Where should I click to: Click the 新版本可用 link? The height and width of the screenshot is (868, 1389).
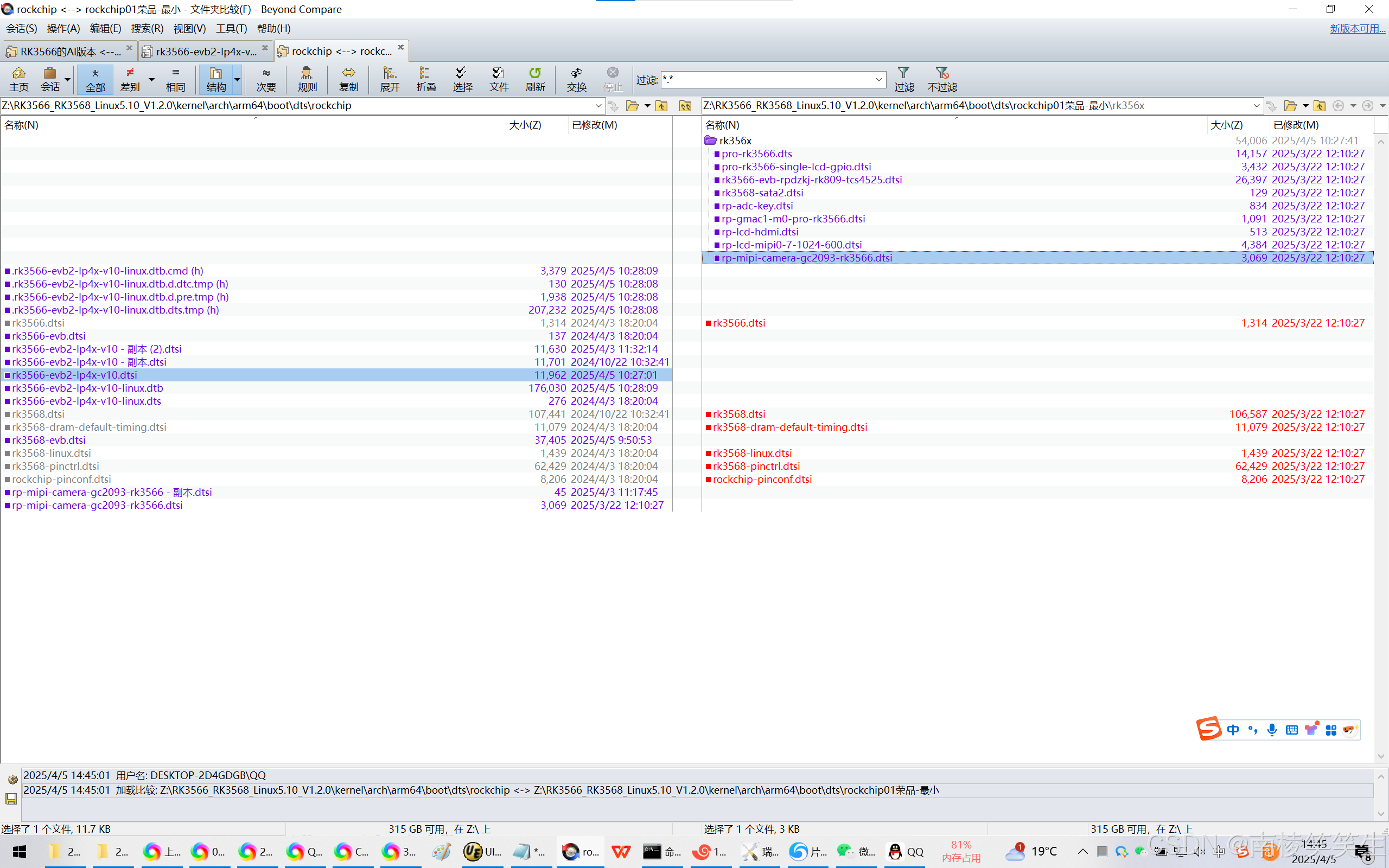[1357, 28]
